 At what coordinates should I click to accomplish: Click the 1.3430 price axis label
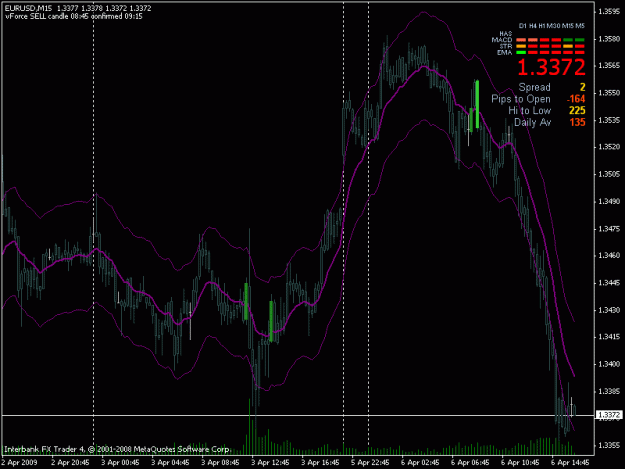pos(609,310)
